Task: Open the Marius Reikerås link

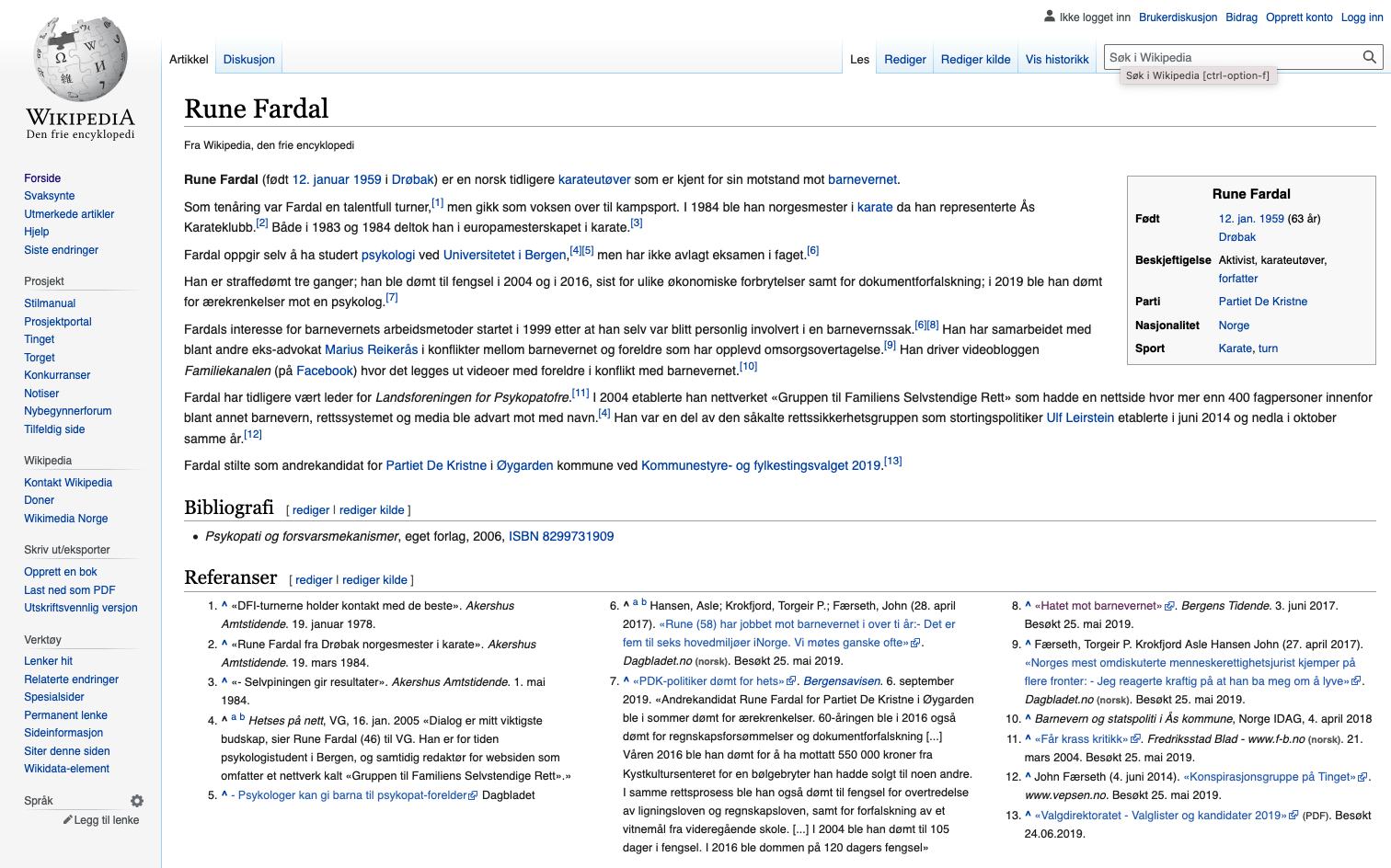Action: coord(372,349)
